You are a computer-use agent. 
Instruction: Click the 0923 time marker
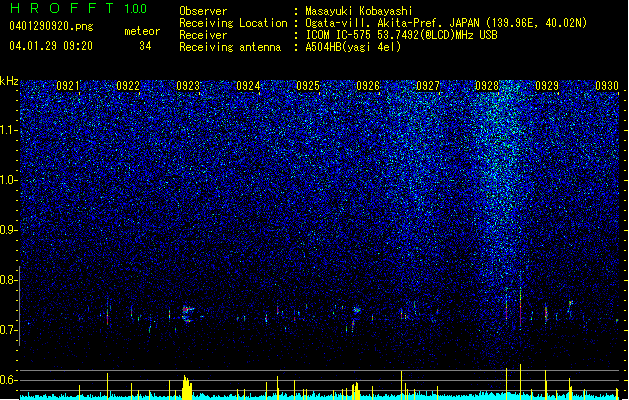click(x=188, y=86)
